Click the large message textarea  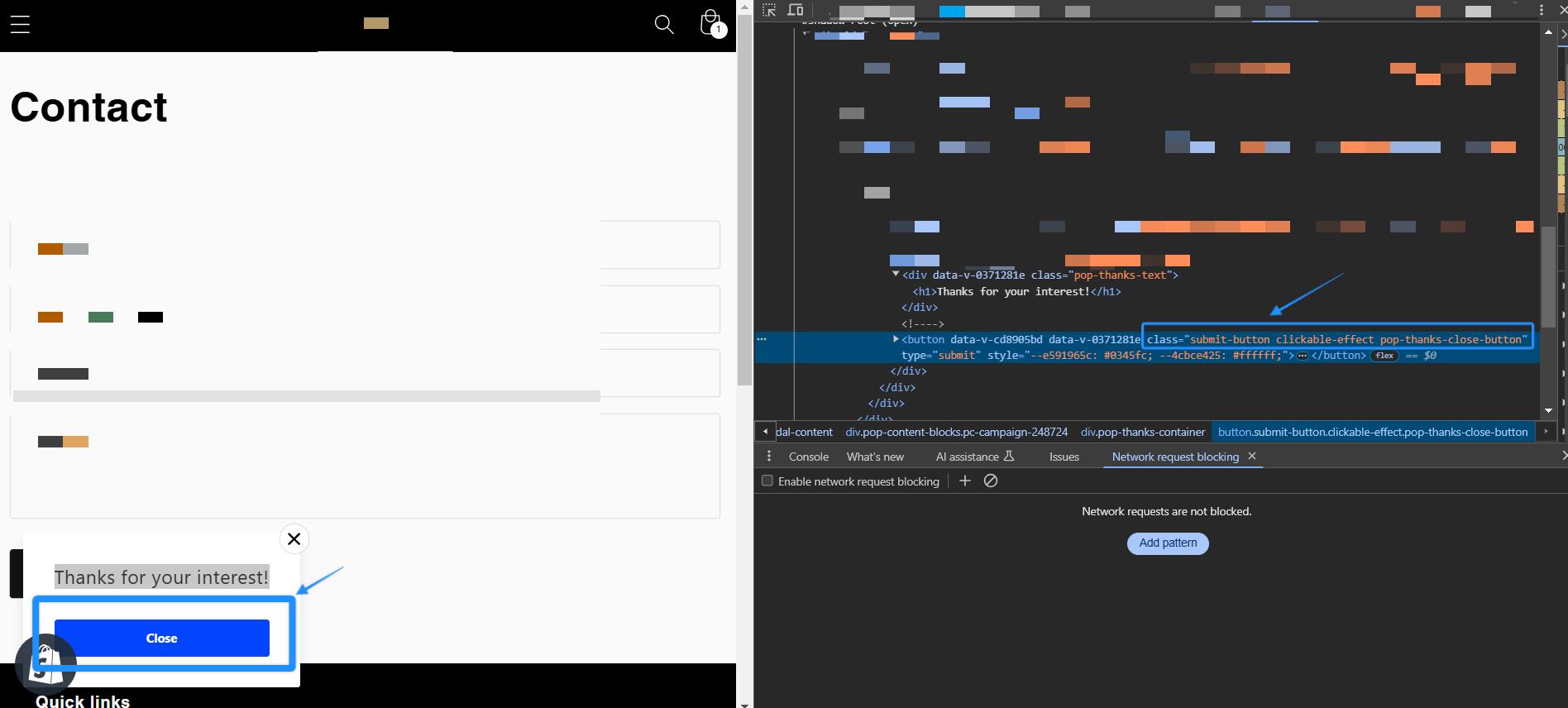(365, 466)
